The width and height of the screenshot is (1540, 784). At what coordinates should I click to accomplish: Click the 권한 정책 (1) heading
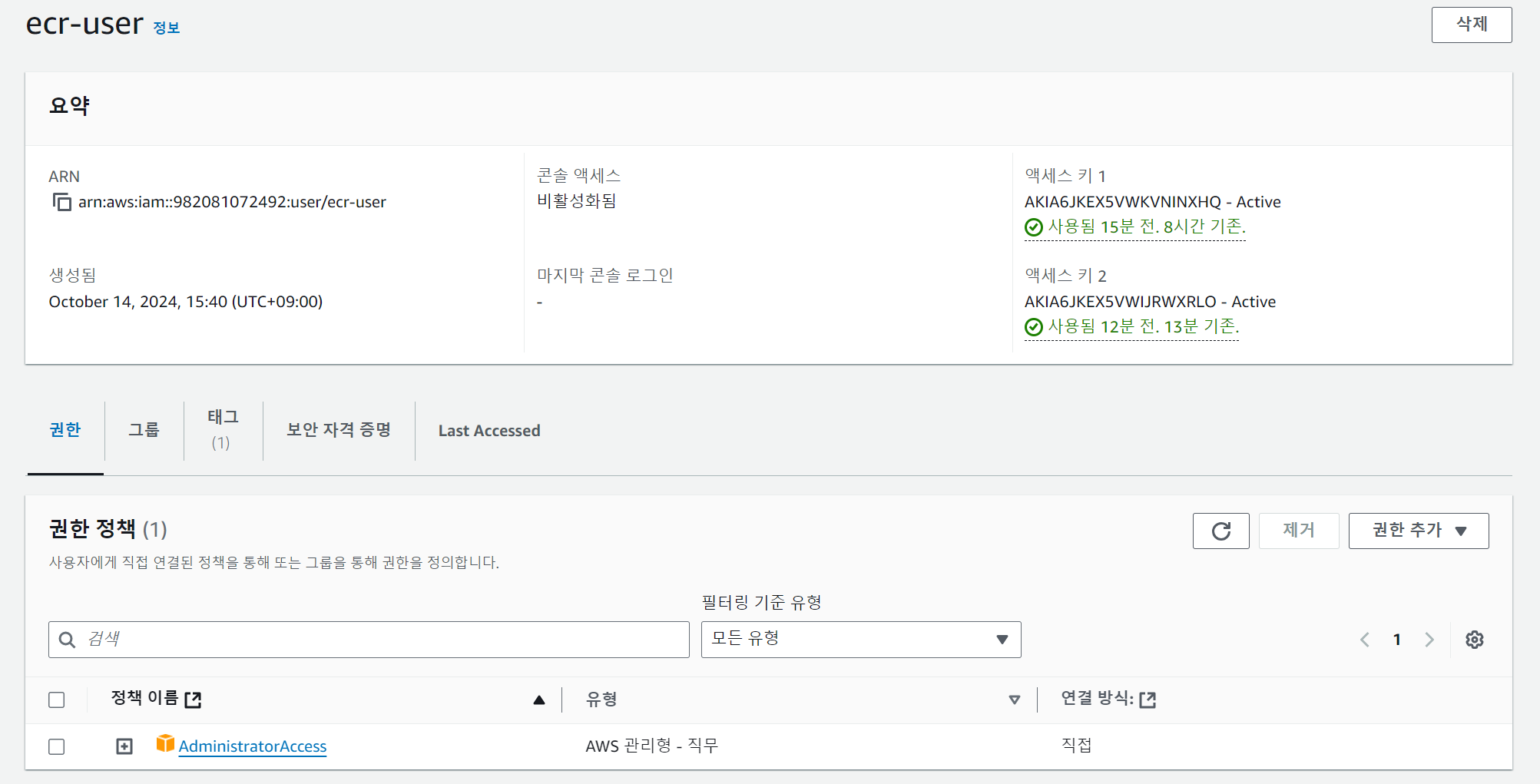[108, 529]
